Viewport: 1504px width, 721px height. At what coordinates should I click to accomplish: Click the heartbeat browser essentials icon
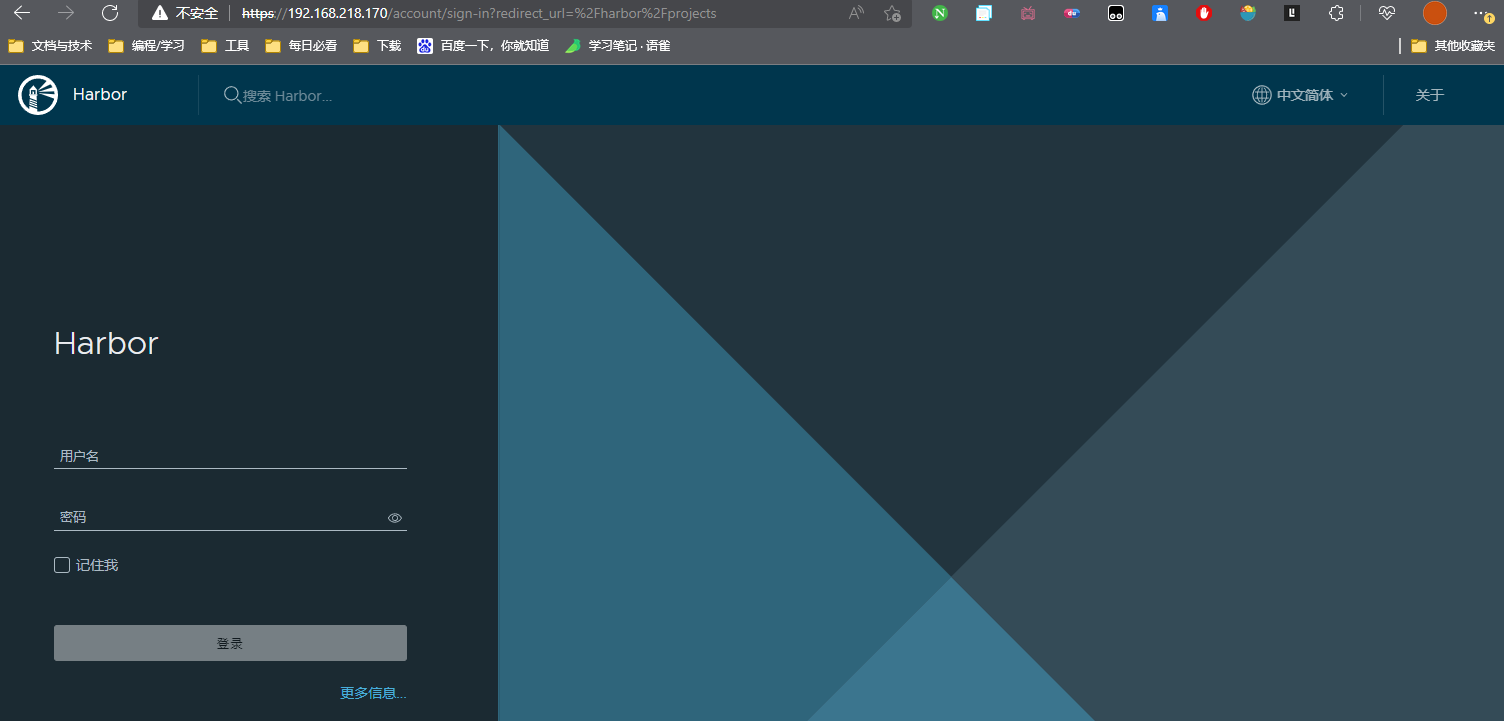1386,13
